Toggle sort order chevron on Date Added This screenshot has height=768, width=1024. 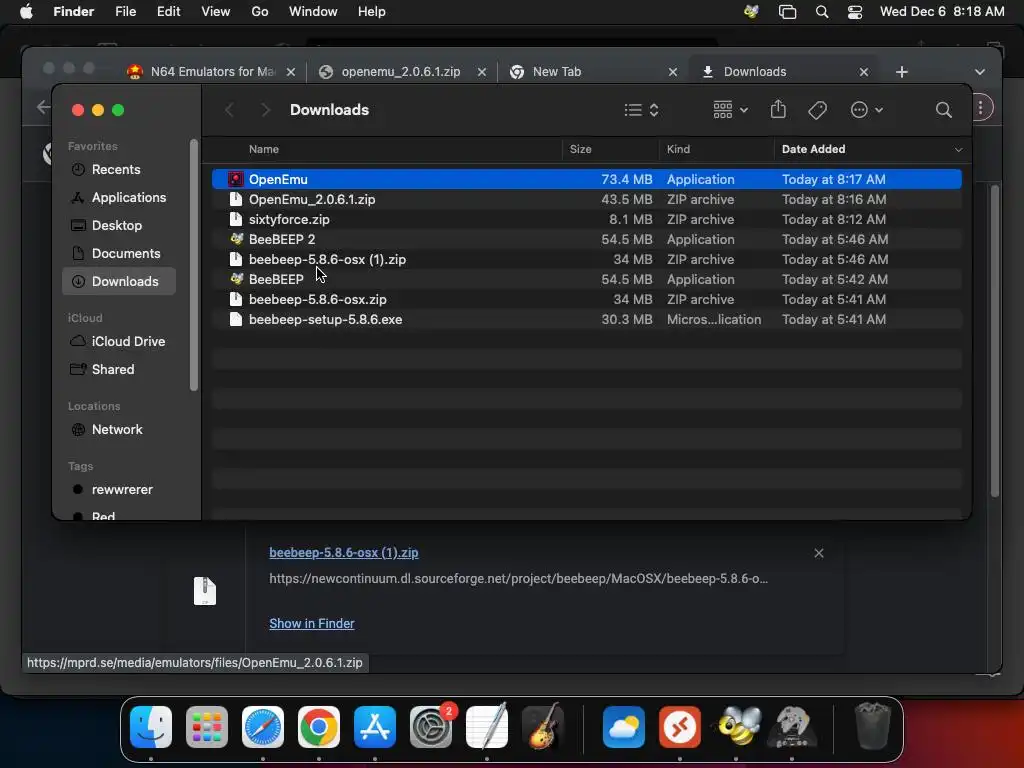click(958, 150)
